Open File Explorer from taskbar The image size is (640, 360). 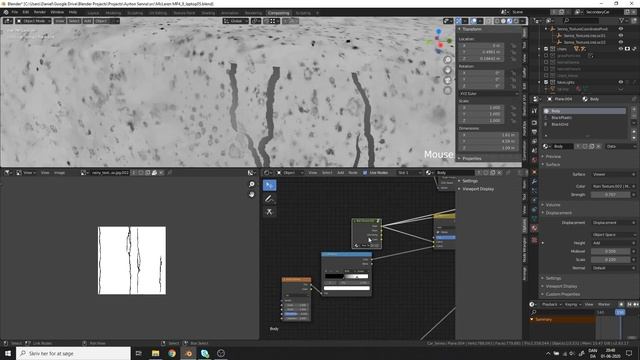(156, 353)
